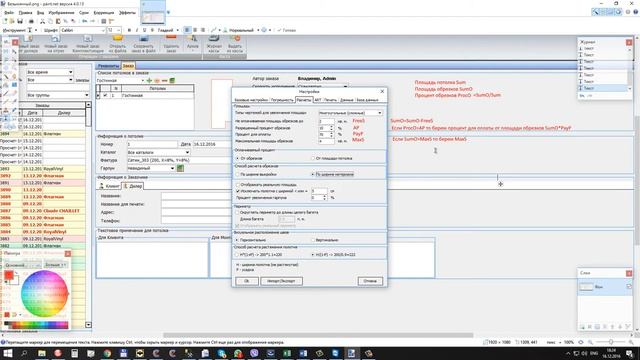Toggle the Tools window icon at top right
Screen dimensions: 640x360
(596, 12)
